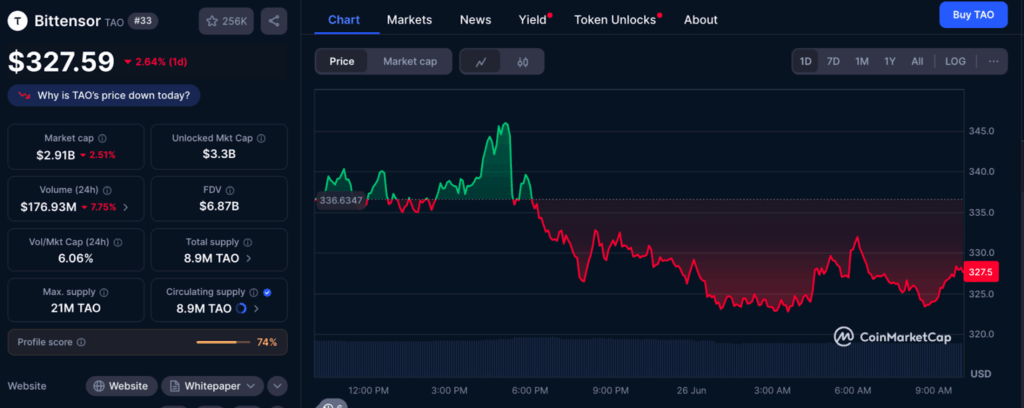
Task: Click the 327.5 current price label
Action: point(981,273)
